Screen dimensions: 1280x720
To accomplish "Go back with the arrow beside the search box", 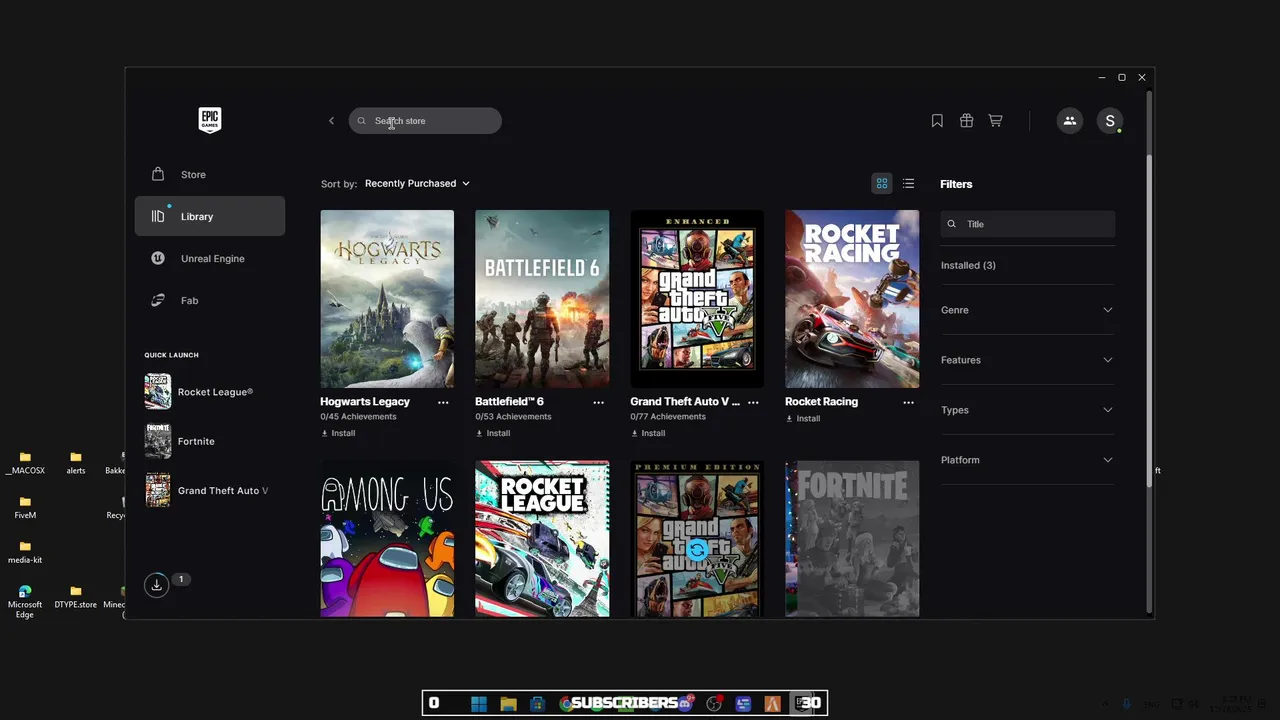I will (x=331, y=121).
